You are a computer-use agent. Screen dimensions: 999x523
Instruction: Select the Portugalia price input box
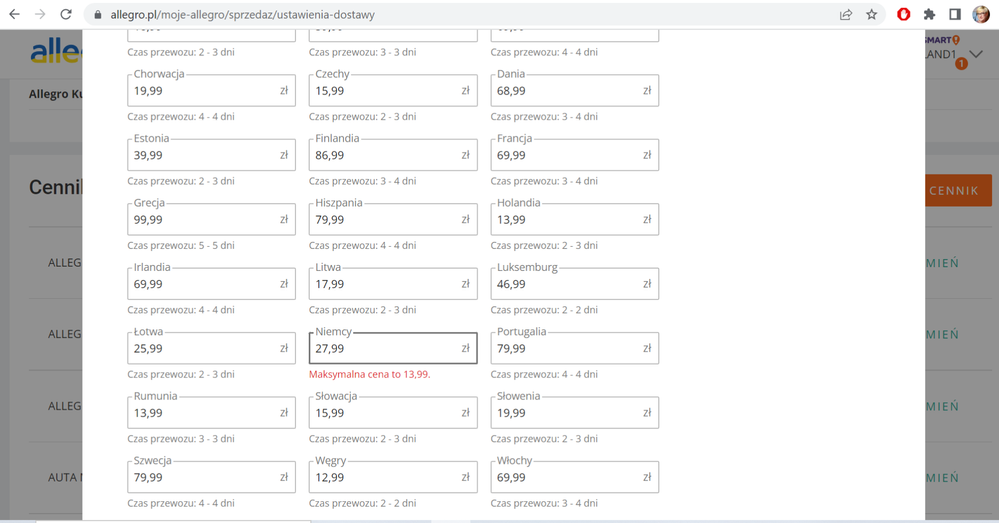[566, 349]
